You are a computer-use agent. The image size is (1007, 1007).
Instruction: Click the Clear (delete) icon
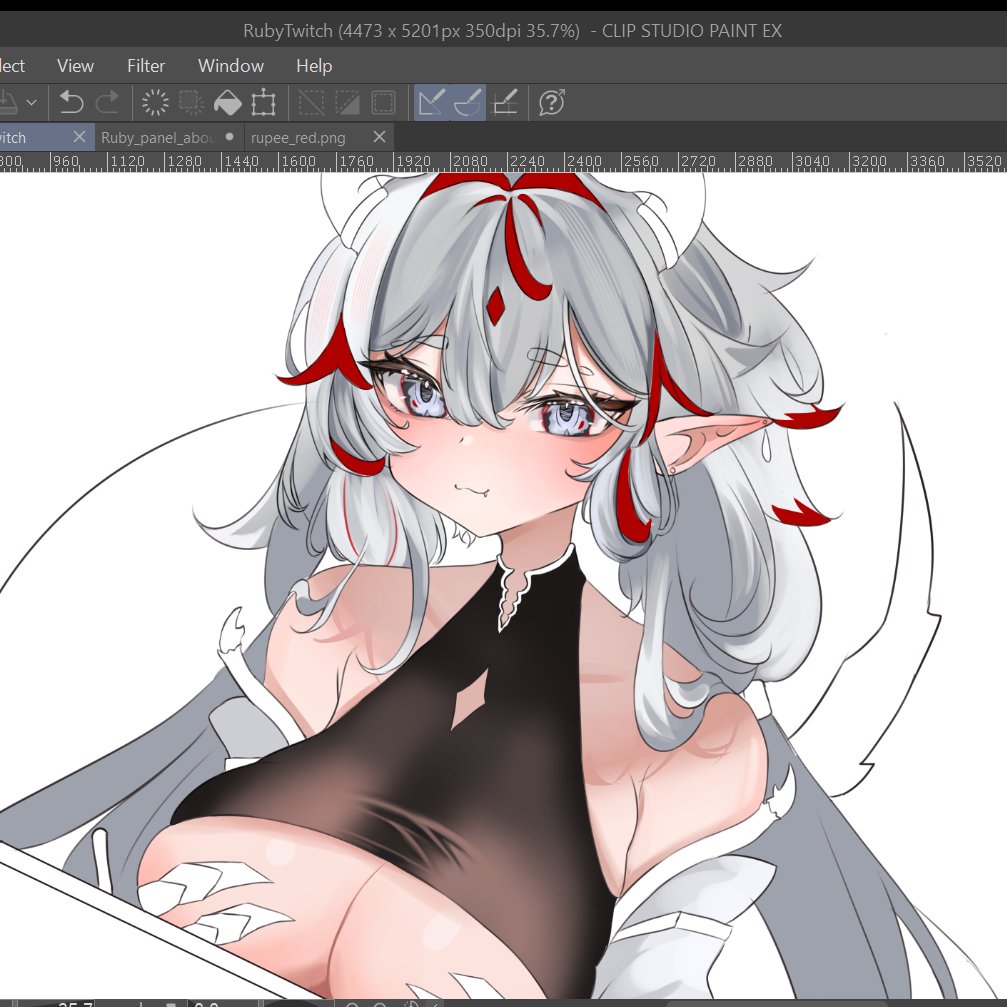tap(155, 102)
